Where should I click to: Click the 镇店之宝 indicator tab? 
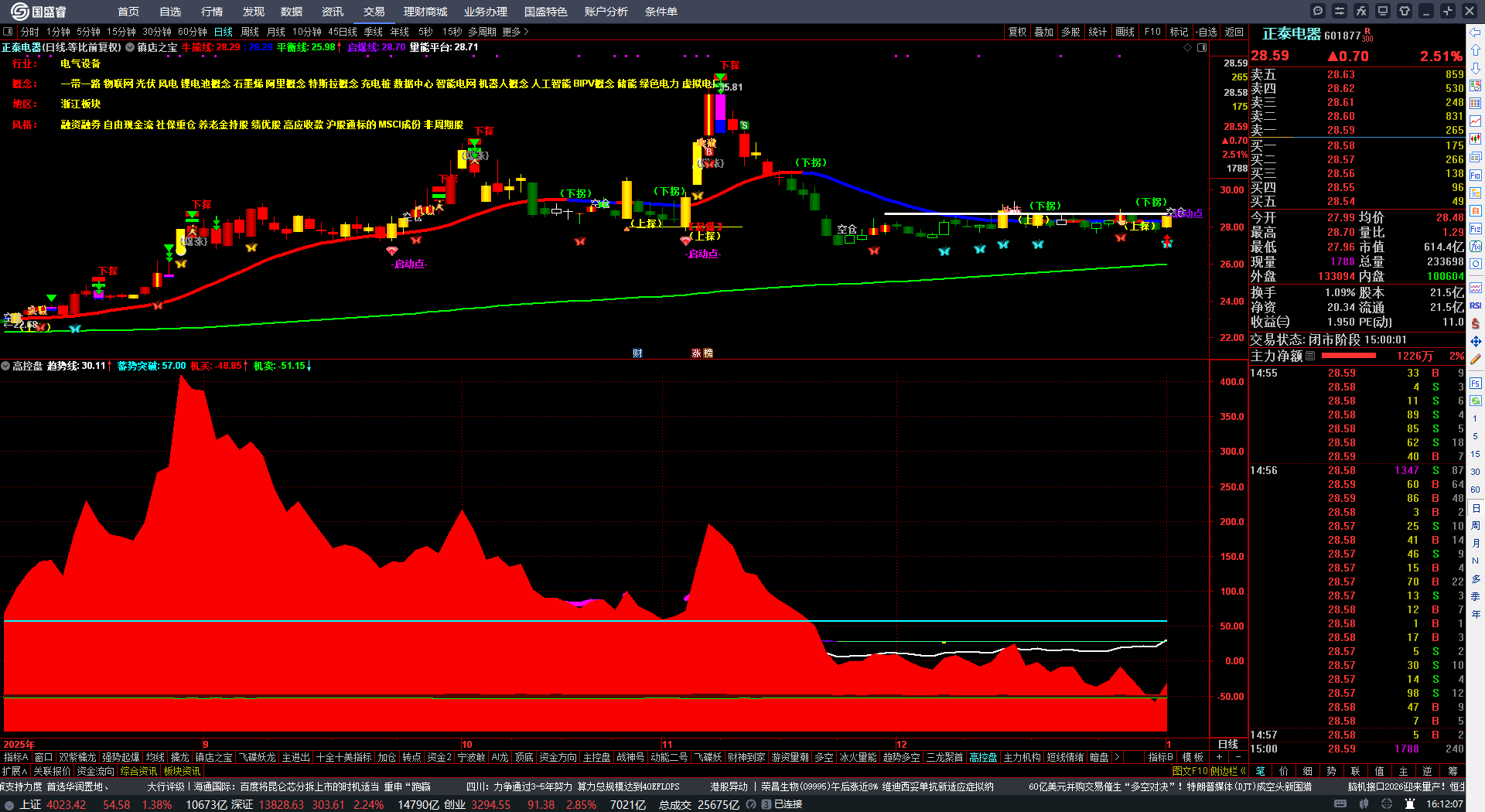213,757
